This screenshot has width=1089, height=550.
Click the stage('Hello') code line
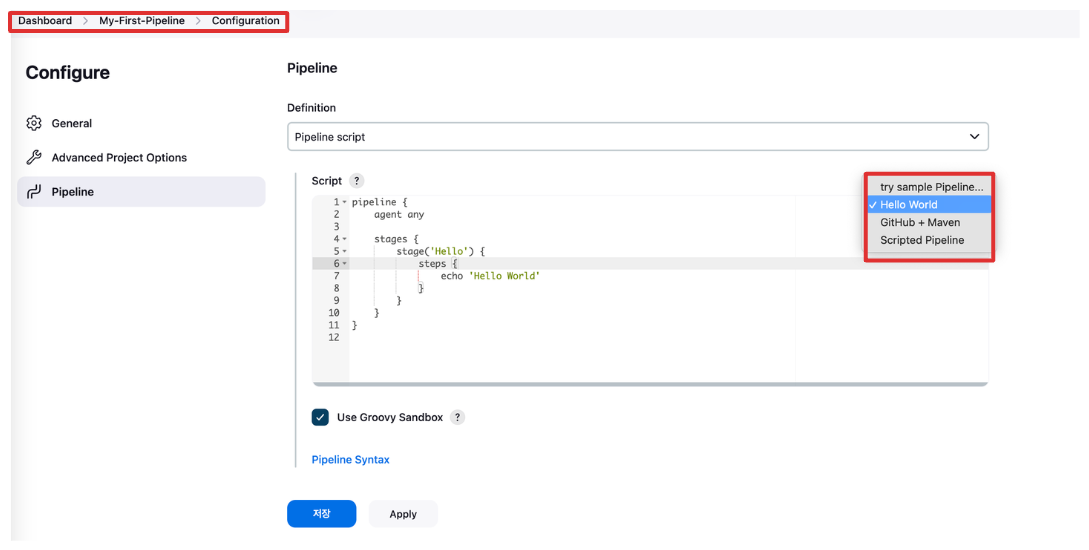440,251
